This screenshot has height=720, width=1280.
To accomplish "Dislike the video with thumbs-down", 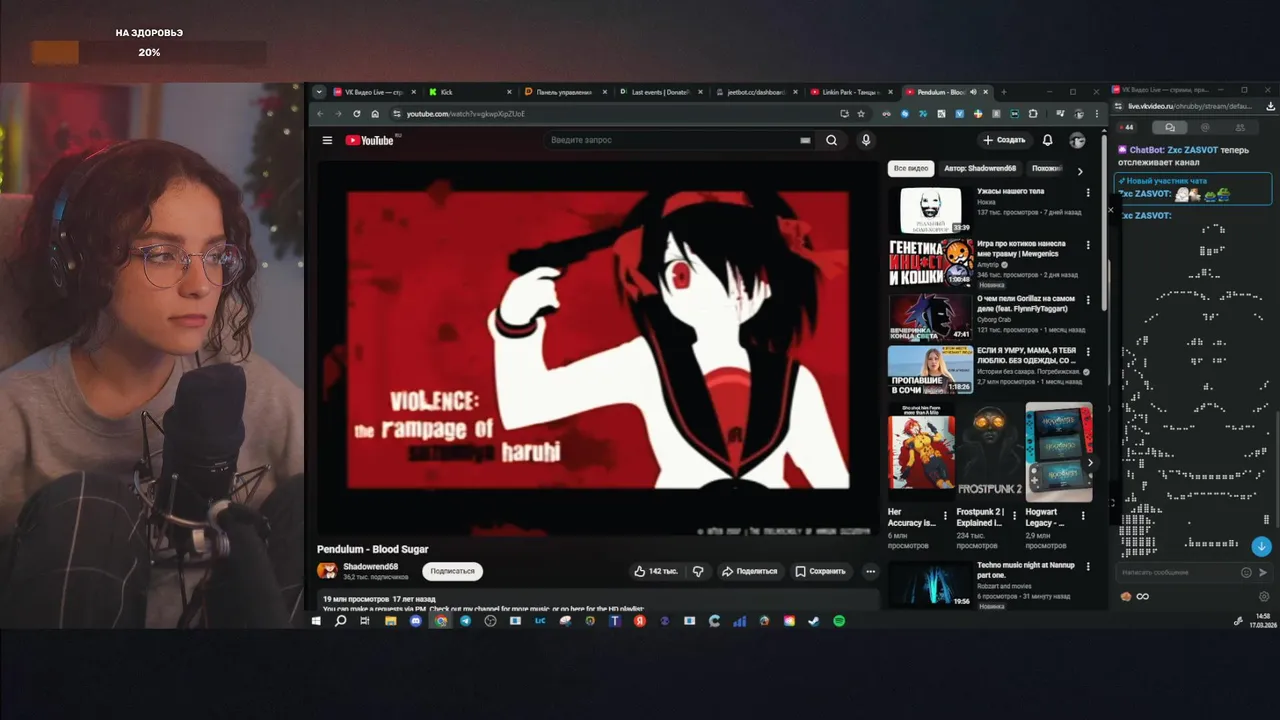I will click(698, 571).
